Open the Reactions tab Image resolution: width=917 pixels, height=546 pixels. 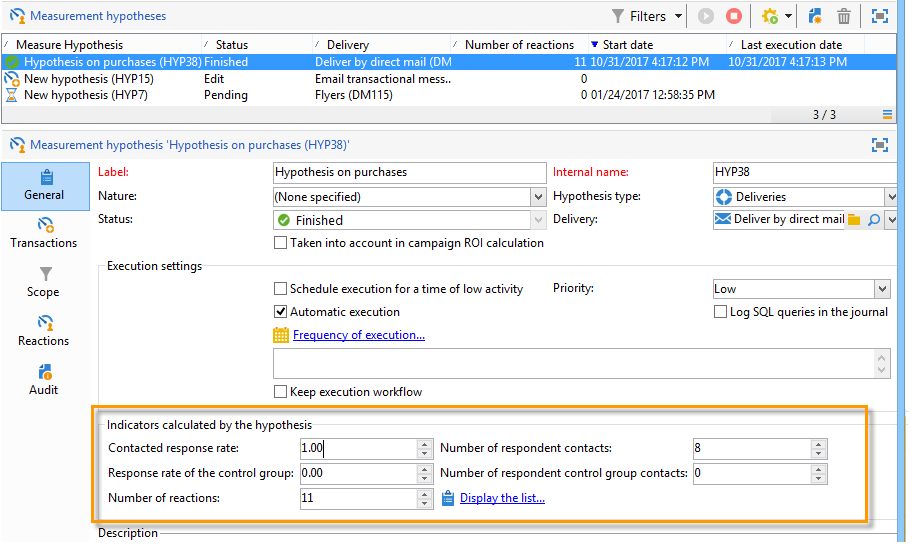click(44, 331)
